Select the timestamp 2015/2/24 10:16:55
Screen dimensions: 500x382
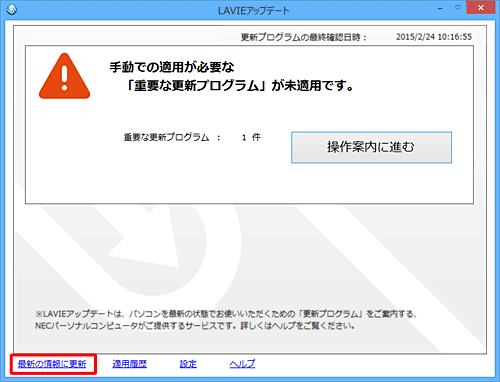[434, 37]
